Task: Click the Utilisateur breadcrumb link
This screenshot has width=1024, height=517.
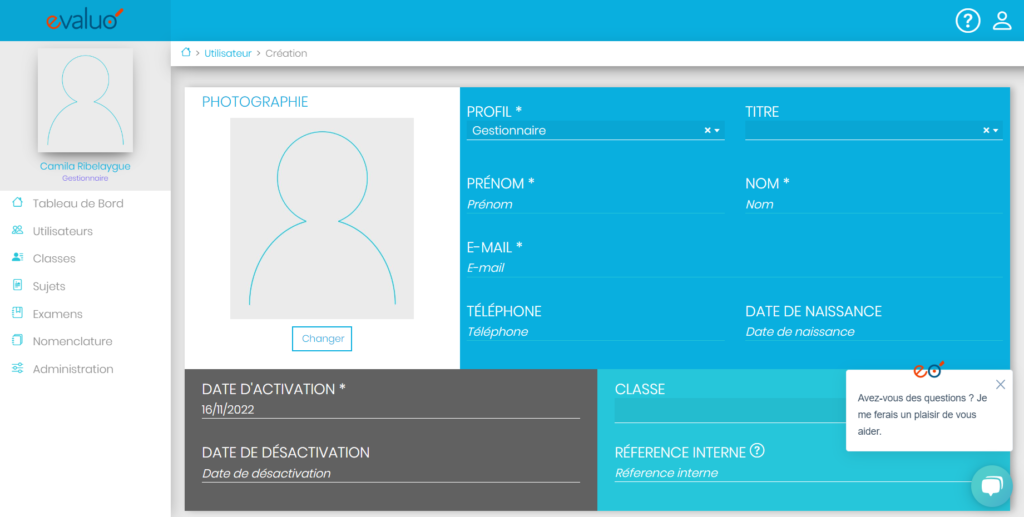Action: 228,53
